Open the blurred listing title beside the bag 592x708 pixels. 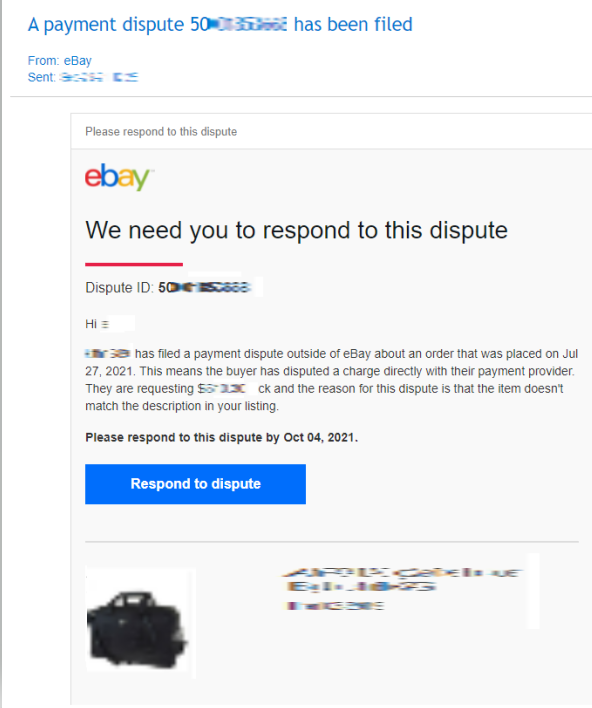402,580
